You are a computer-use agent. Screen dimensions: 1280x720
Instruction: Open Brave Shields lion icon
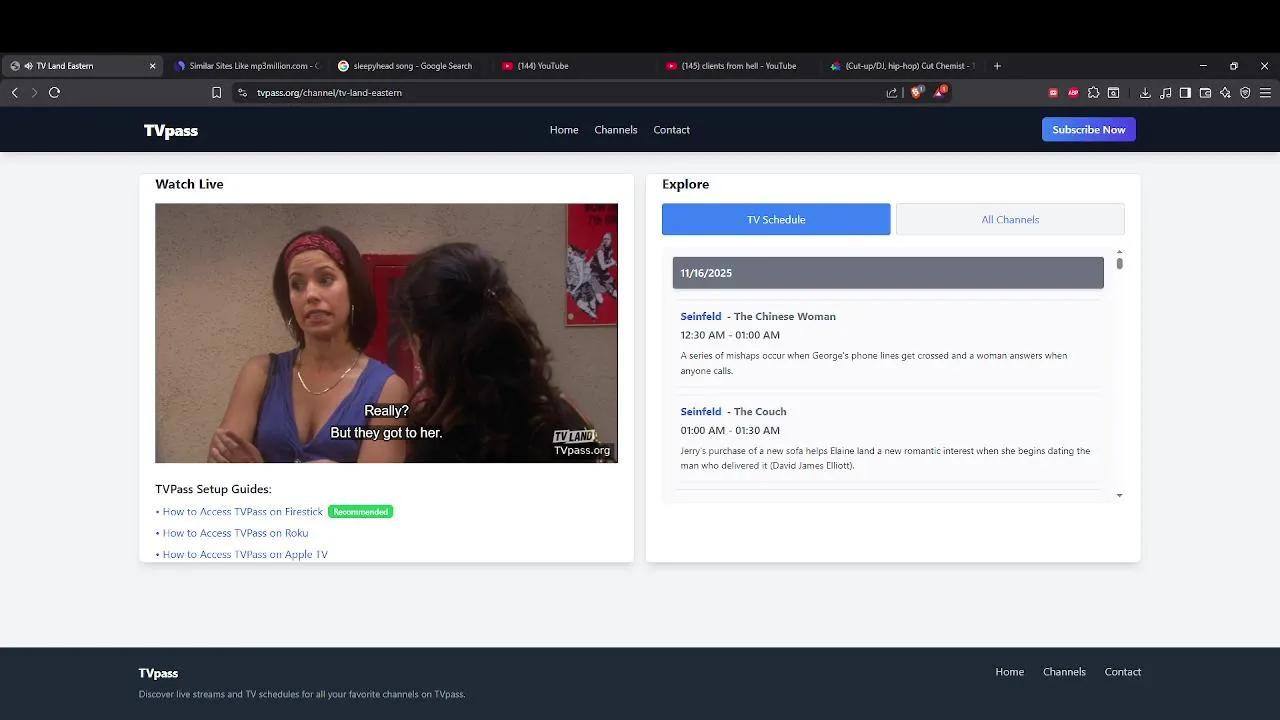pyautogui.click(x=916, y=92)
